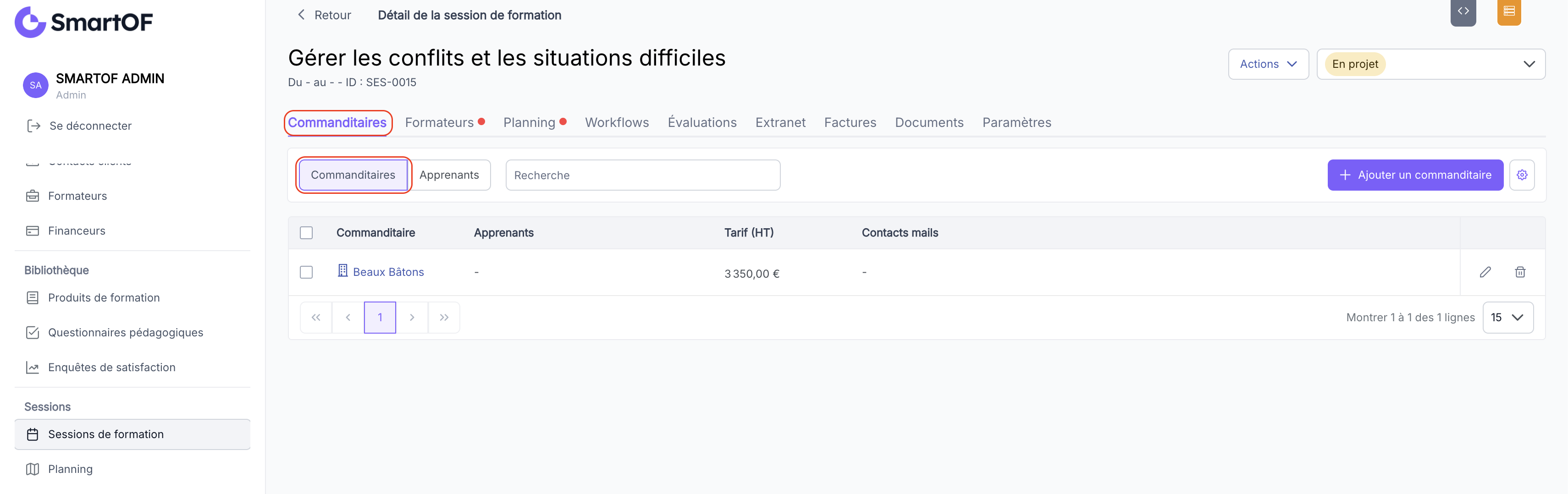Click the Contacts mails column header

pyautogui.click(x=900, y=233)
